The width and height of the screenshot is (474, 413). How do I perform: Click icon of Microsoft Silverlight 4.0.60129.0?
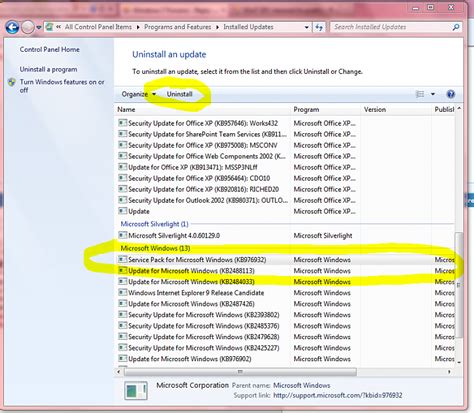pos(123,235)
